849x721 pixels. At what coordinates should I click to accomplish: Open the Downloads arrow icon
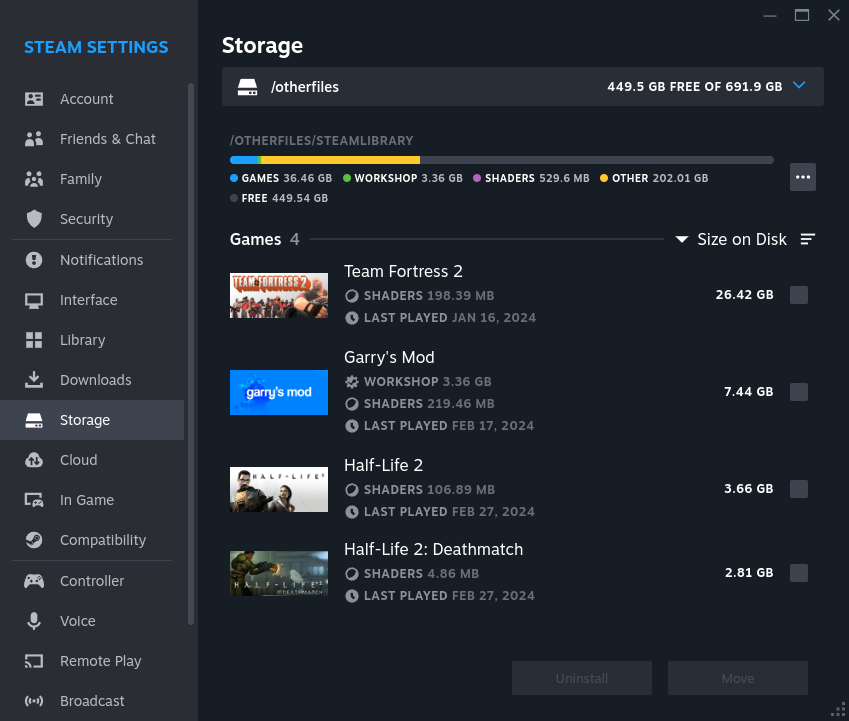coord(34,380)
